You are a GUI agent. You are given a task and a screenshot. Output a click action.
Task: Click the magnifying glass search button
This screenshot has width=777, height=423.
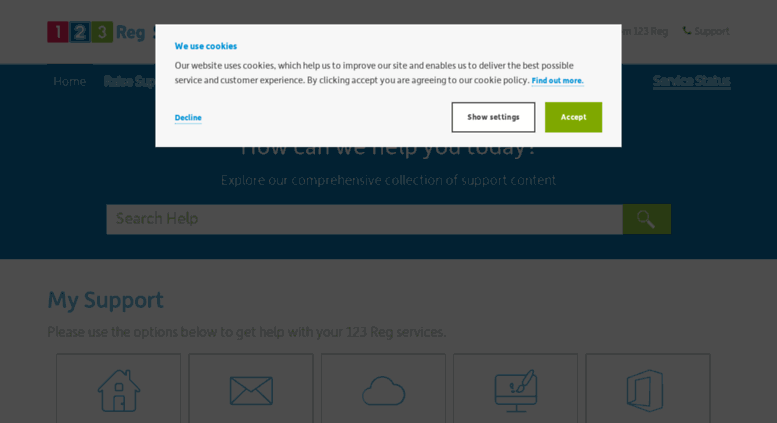(x=647, y=219)
